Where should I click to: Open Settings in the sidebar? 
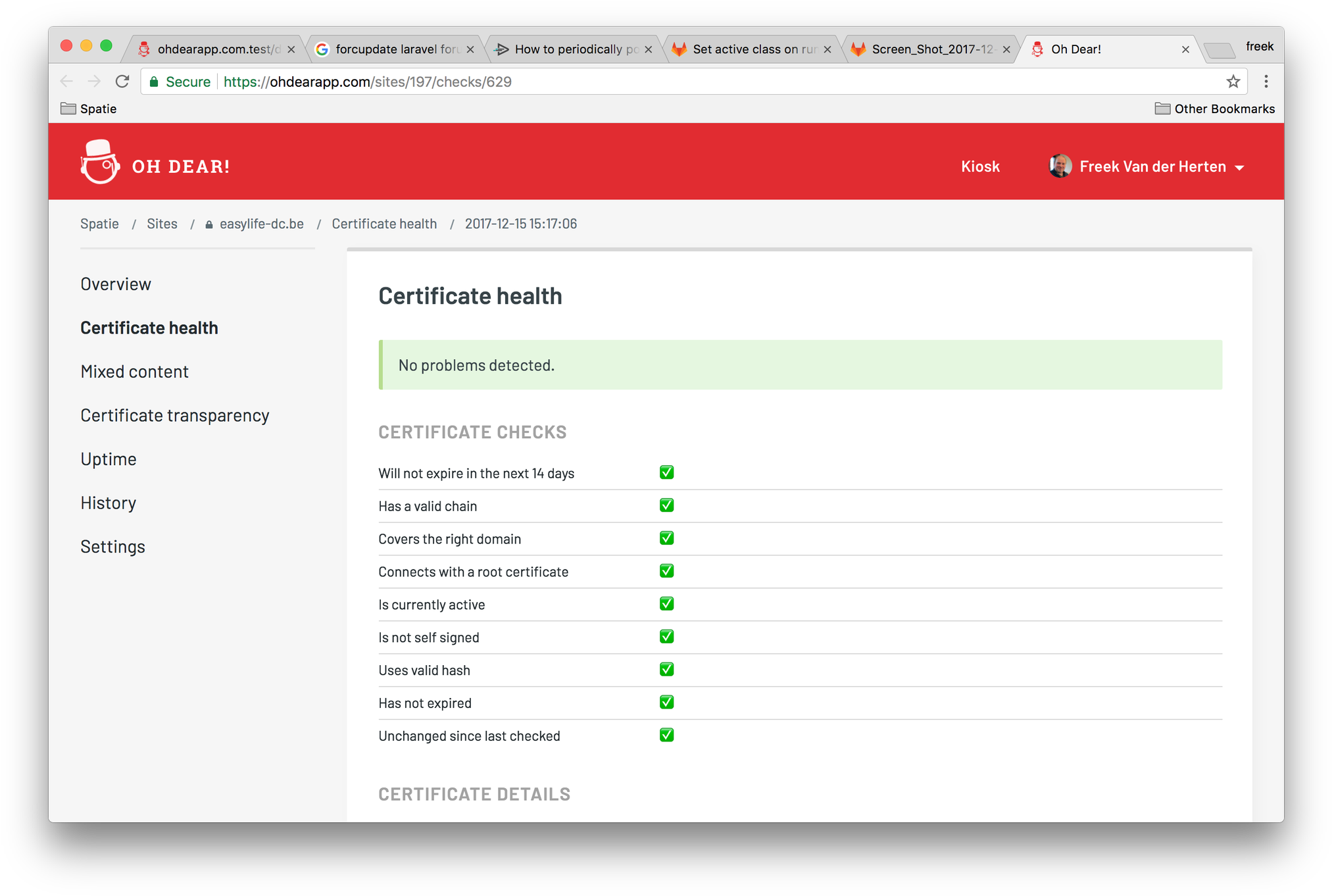click(x=112, y=546)
